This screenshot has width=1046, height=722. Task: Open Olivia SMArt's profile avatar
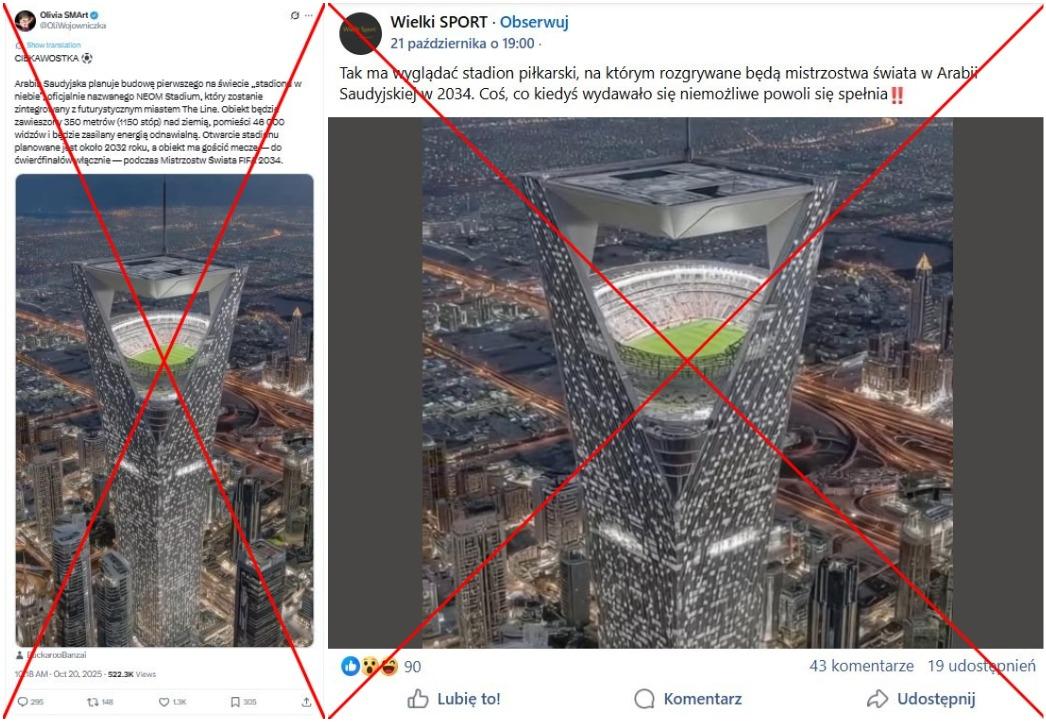point(25,20)
